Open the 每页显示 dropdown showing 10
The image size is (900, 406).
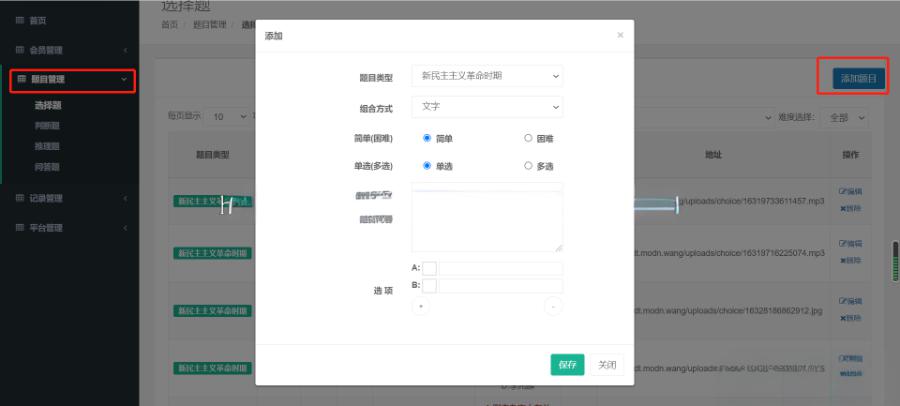tap(229, 117)
